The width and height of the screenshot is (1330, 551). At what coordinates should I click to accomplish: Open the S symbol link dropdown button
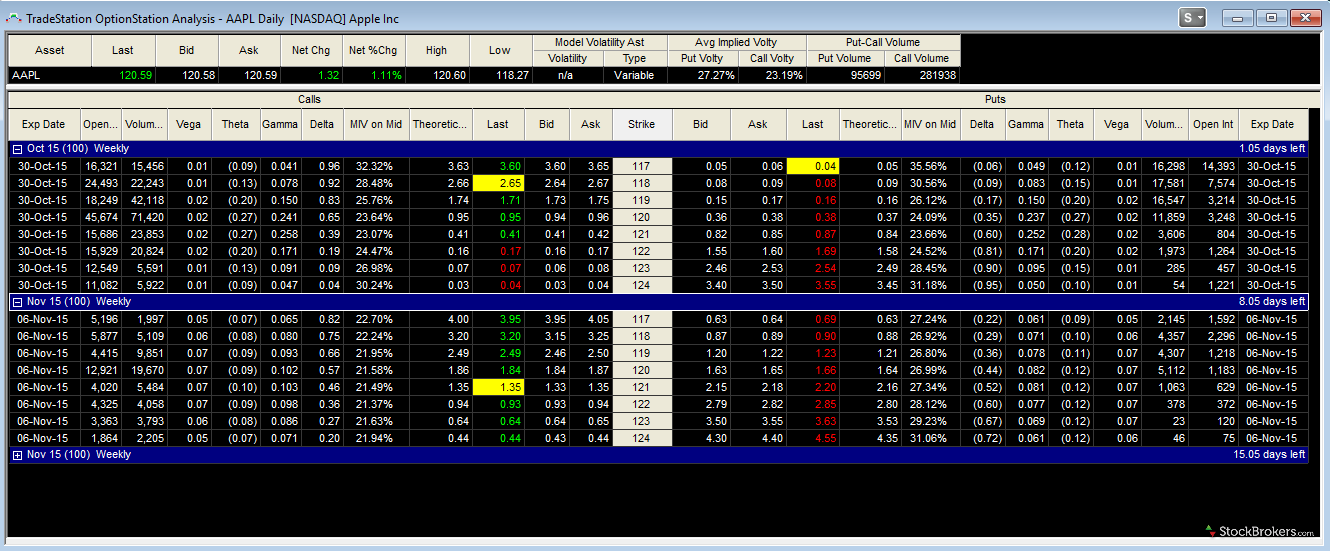[1193, 17]
